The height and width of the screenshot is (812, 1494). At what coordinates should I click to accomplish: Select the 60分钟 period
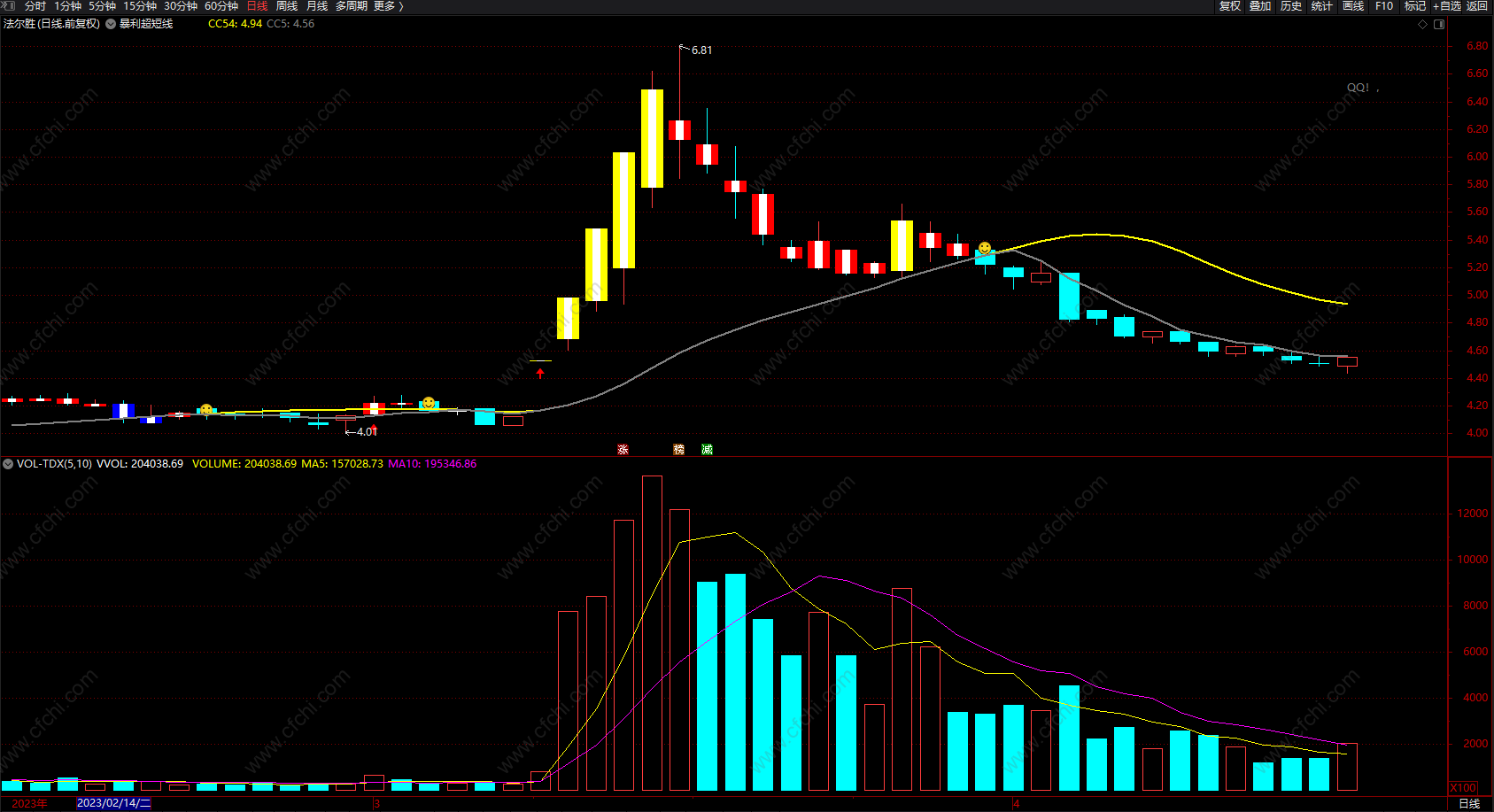[x=221, y=6]
